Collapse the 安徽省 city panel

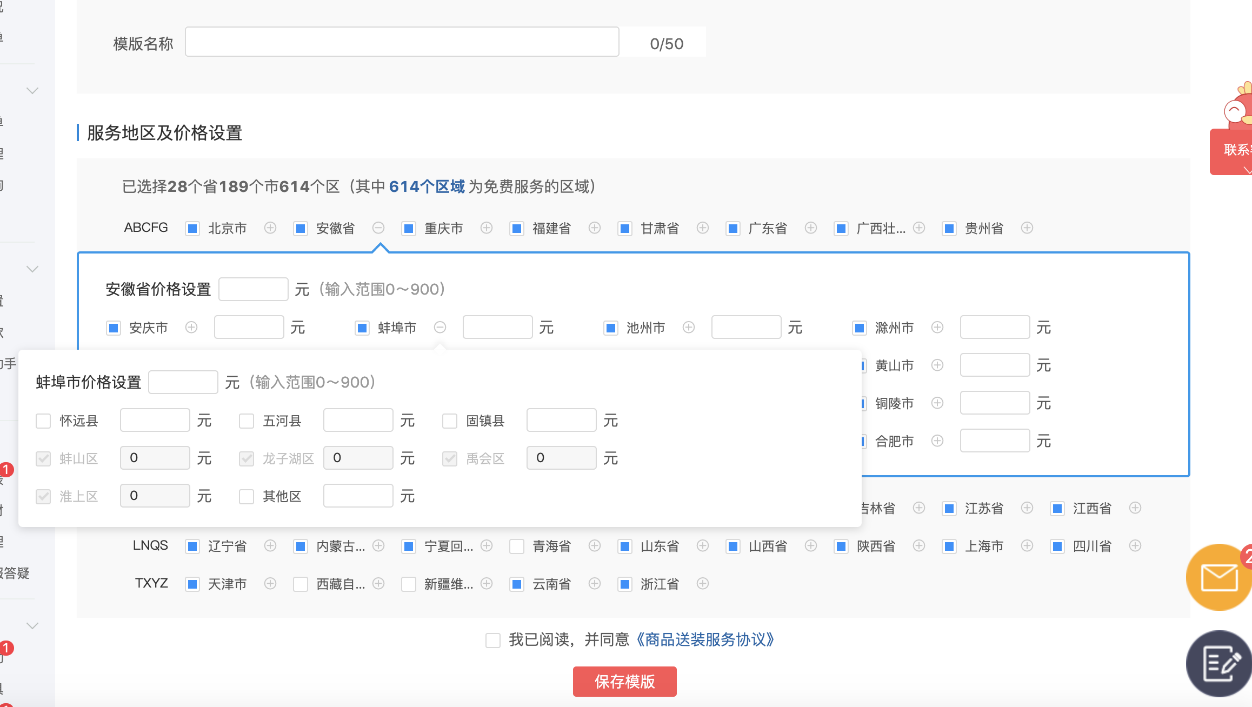click(x=378, y=228)
